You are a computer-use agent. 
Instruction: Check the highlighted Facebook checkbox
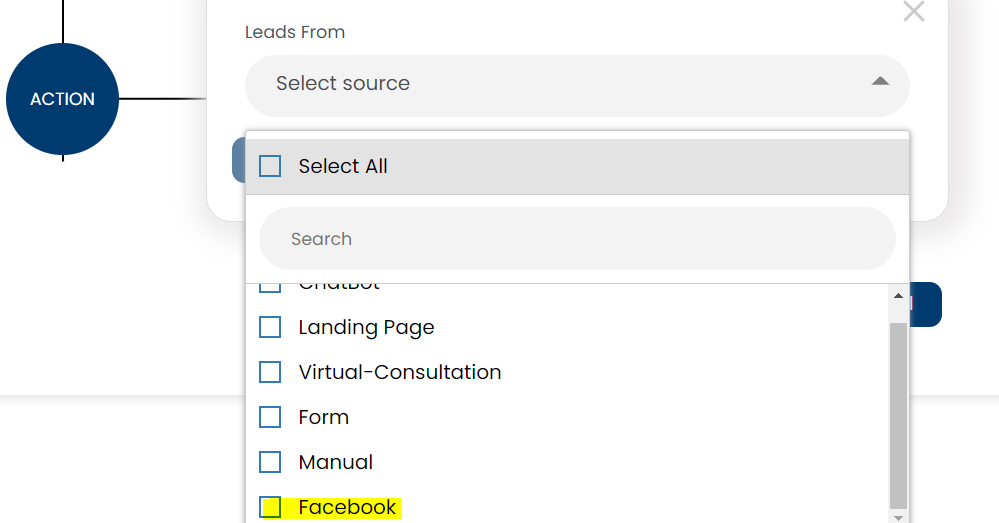270,507
